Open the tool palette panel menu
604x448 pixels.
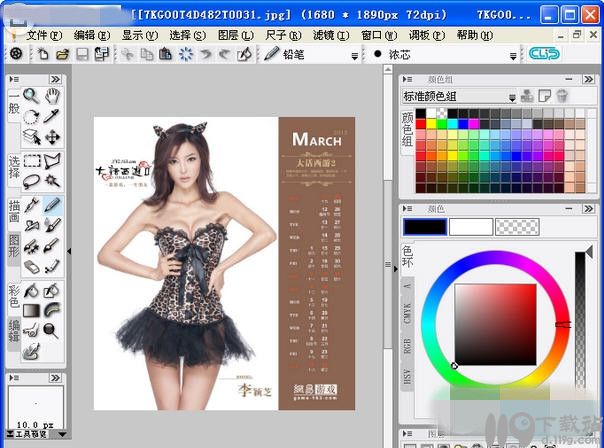click(x=14, y=79)
